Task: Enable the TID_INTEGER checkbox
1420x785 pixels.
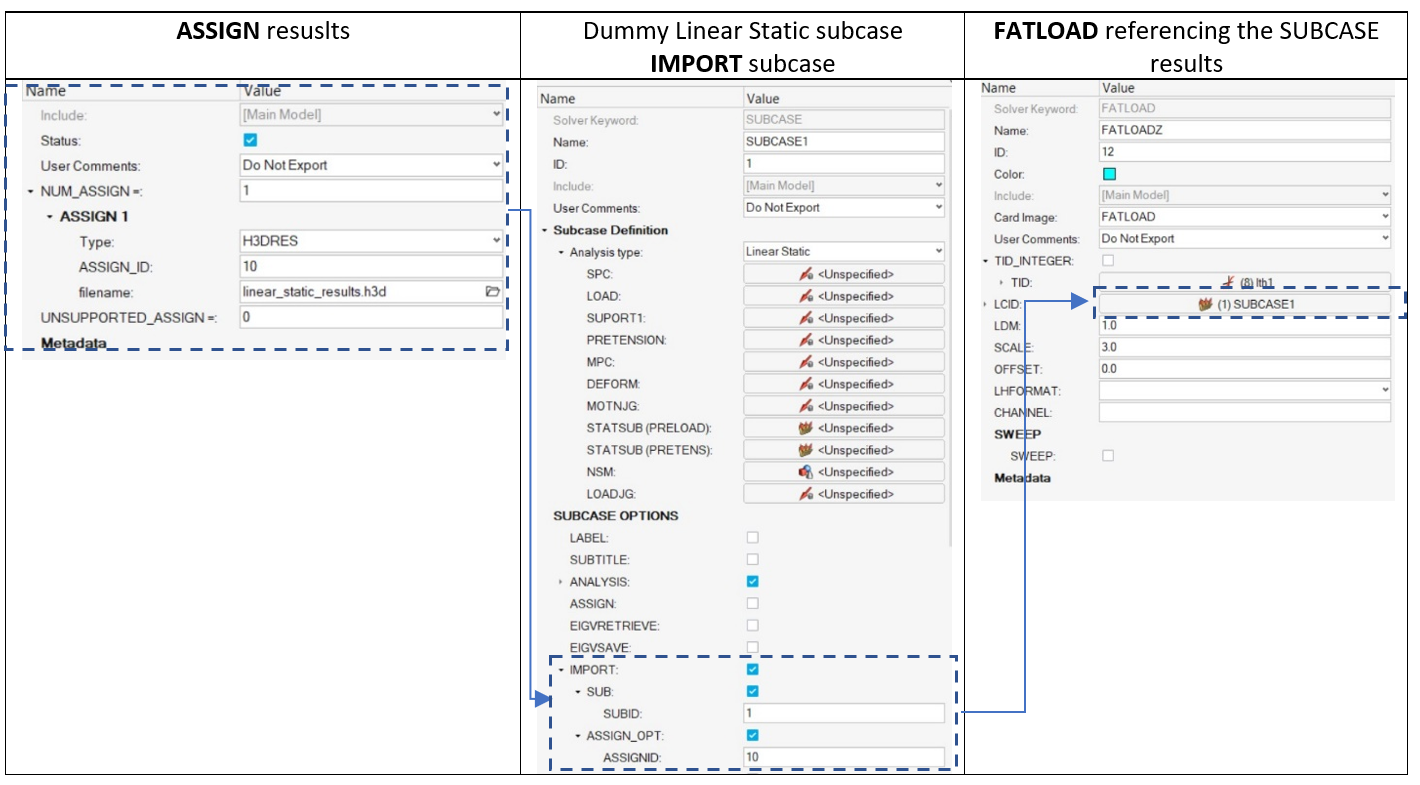Action: (1110, 258)
